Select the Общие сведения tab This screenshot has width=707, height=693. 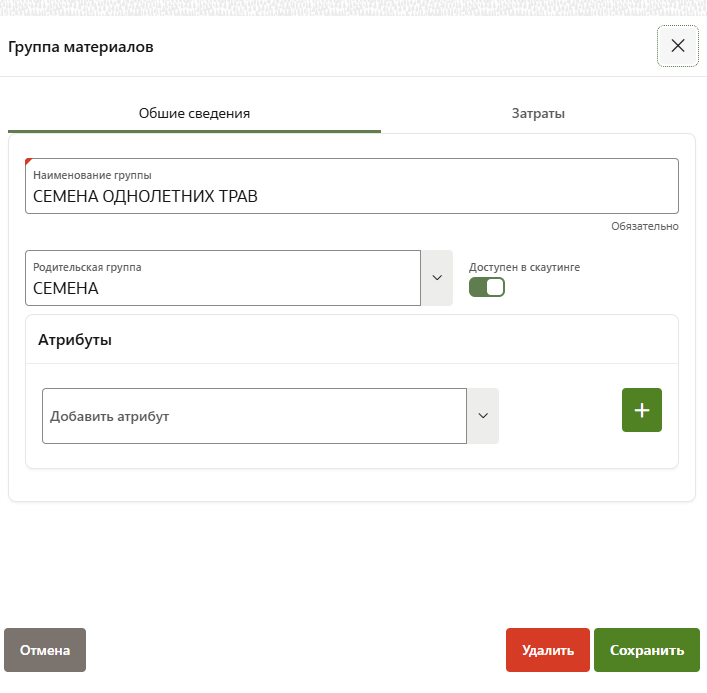coord(194,113)
